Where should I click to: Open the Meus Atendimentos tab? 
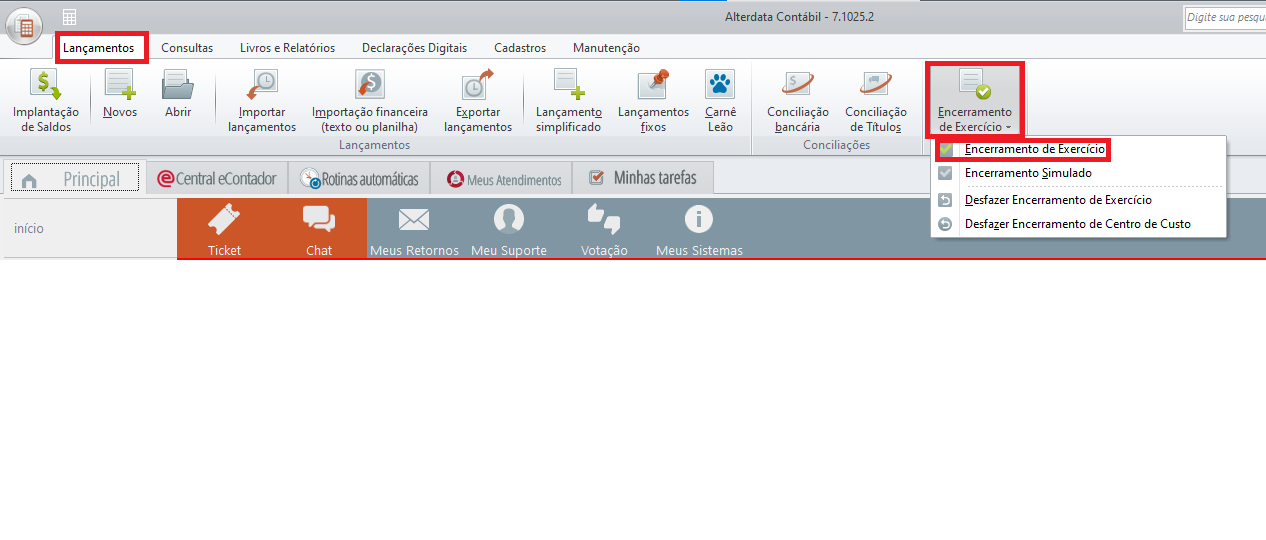point(502,179)
